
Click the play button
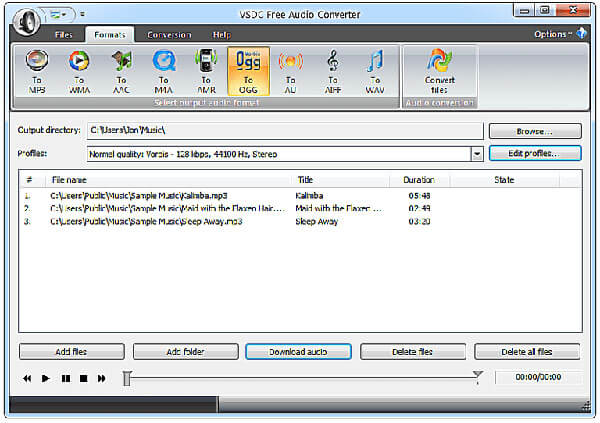[x=46, y=379]
